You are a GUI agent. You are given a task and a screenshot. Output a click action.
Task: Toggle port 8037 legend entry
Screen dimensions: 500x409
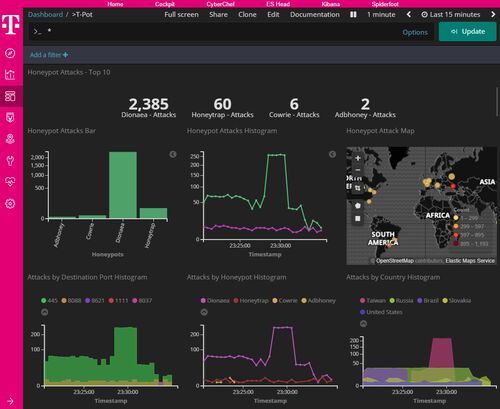tap(142, 301)
